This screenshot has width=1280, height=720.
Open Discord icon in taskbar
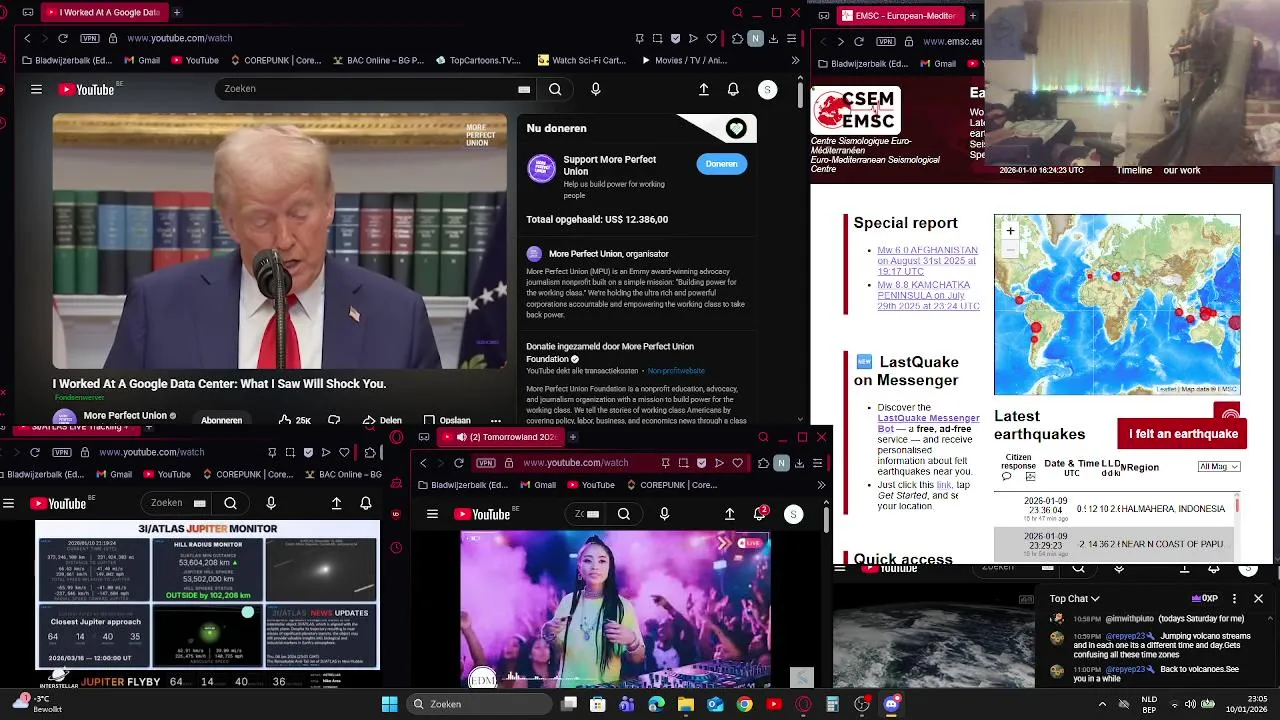point(891,704)
